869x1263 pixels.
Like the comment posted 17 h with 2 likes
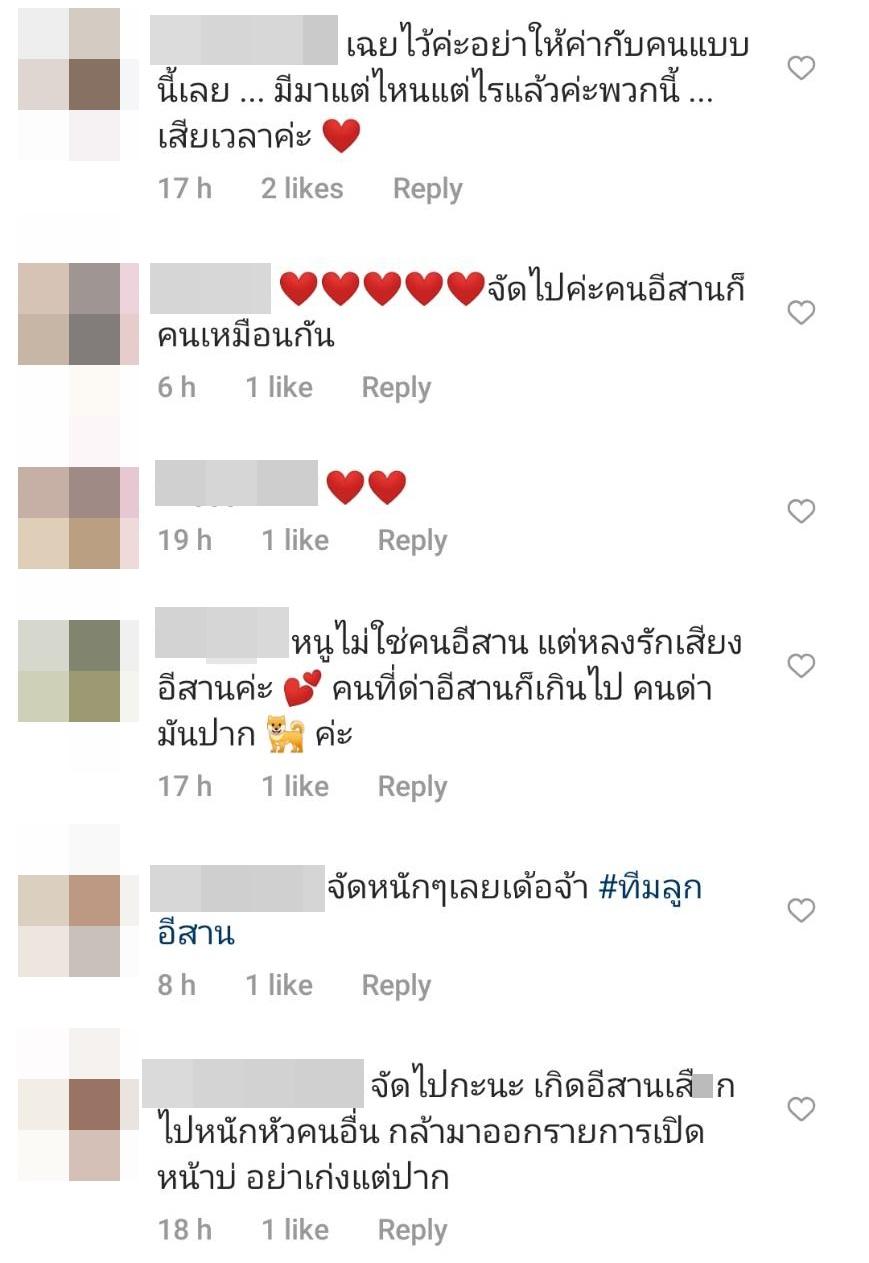801,68
